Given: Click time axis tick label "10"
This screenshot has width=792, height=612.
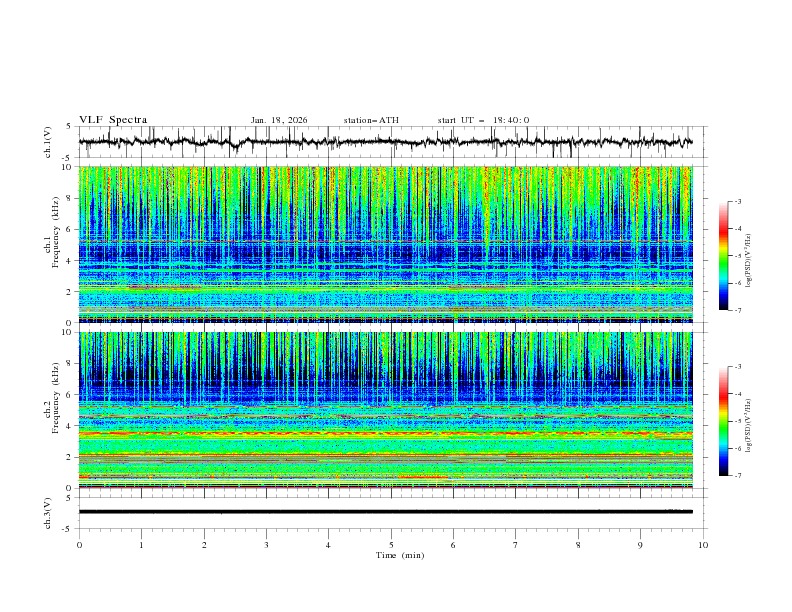Looking at the screenshot, I should click(703, 545).
